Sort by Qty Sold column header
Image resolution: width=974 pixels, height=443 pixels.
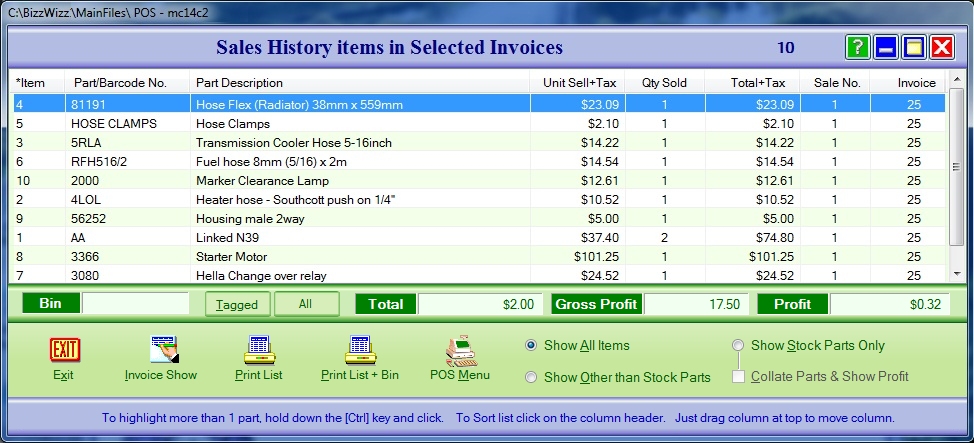coord(665,83)
